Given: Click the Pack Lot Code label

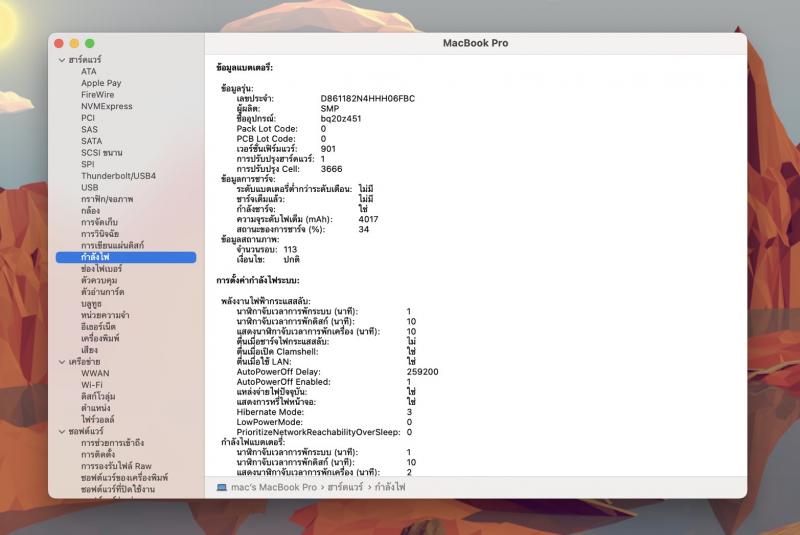Looking at the screenshot, I should [x=267, y=129].
